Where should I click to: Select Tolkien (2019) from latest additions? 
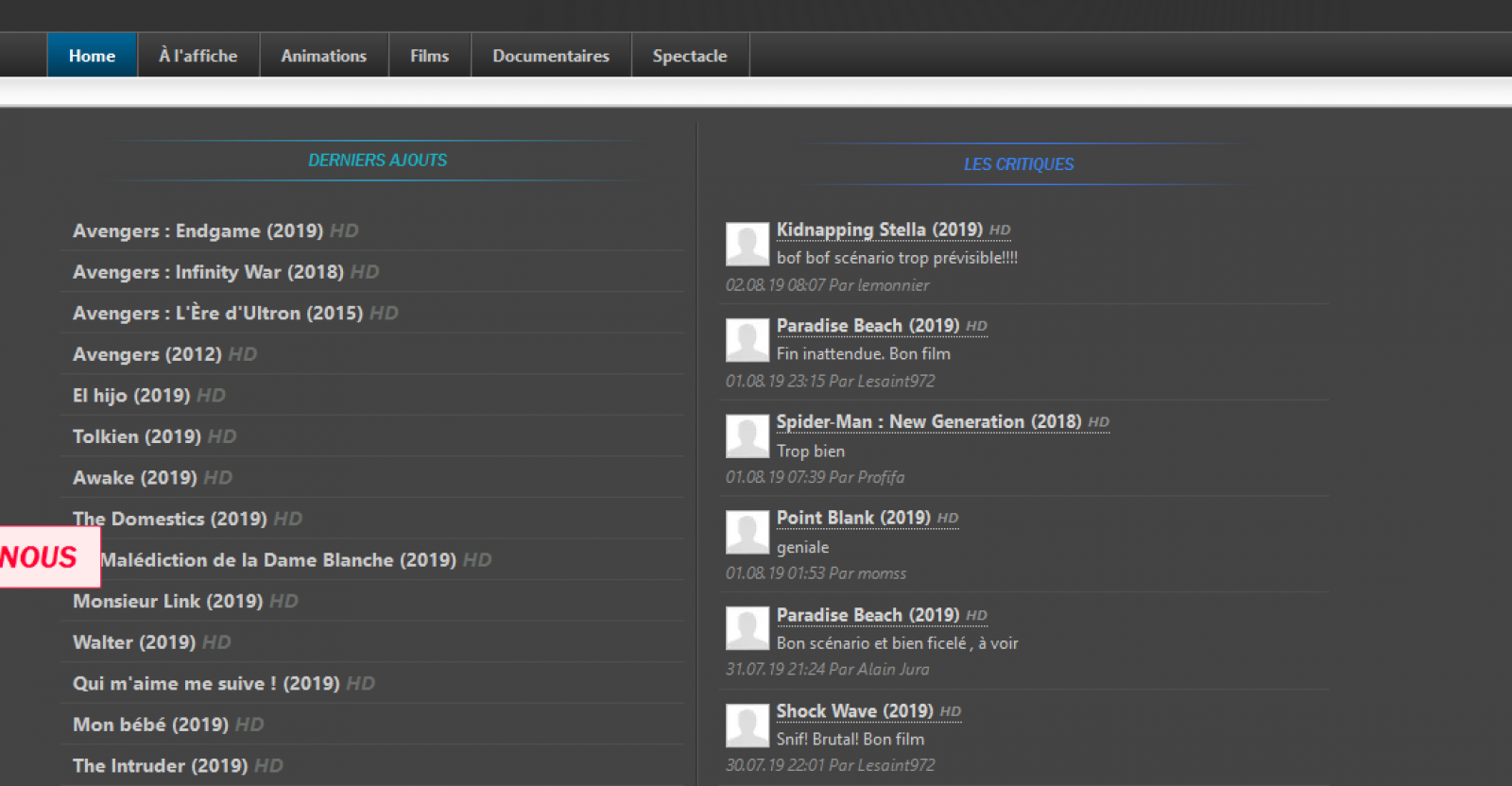point(137,436)
